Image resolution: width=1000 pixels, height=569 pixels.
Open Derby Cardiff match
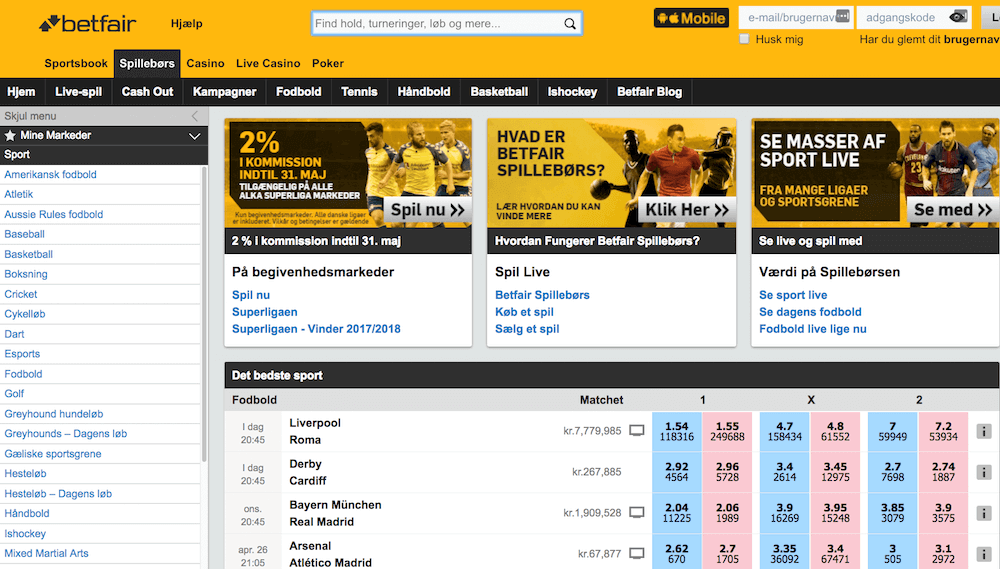pos(307,472)
